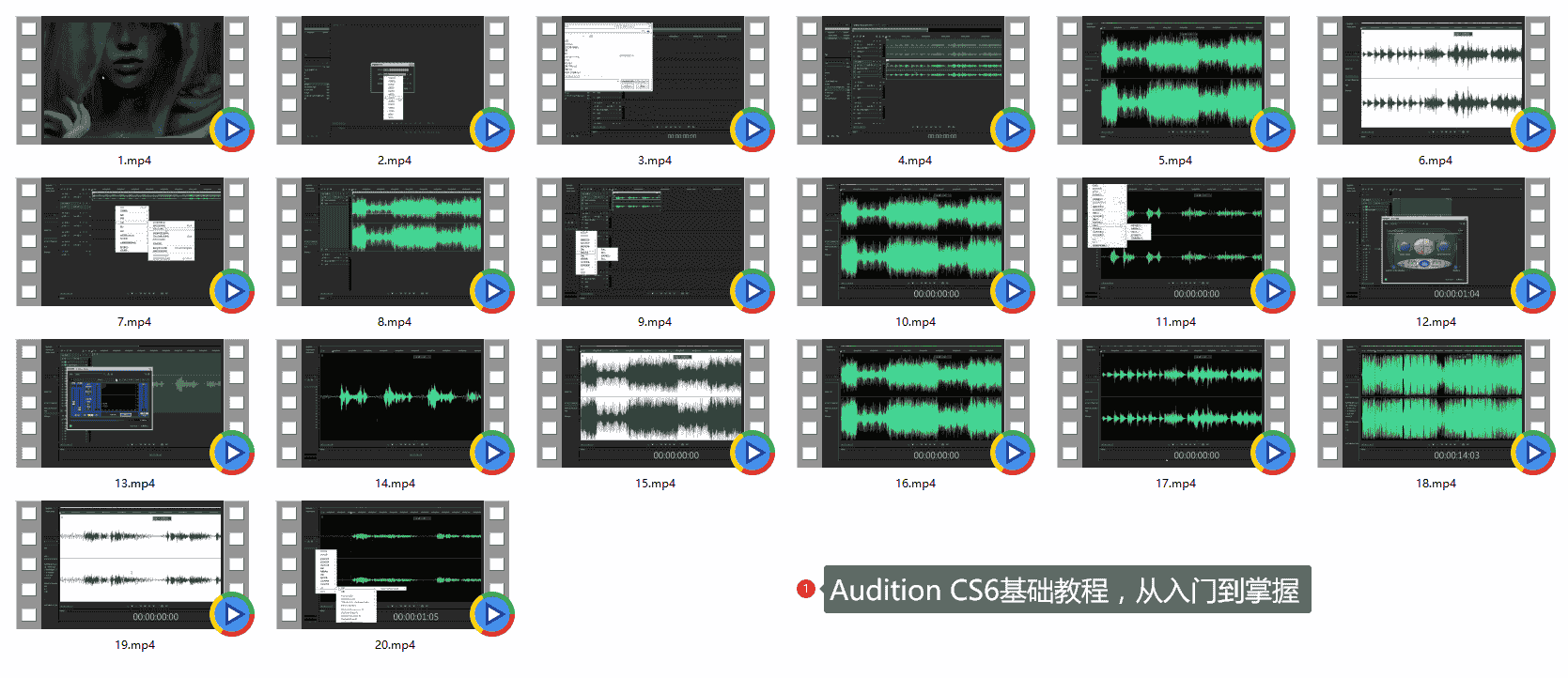
Task: Click the file name 20.mp4
Action: (x=395, y=645)
